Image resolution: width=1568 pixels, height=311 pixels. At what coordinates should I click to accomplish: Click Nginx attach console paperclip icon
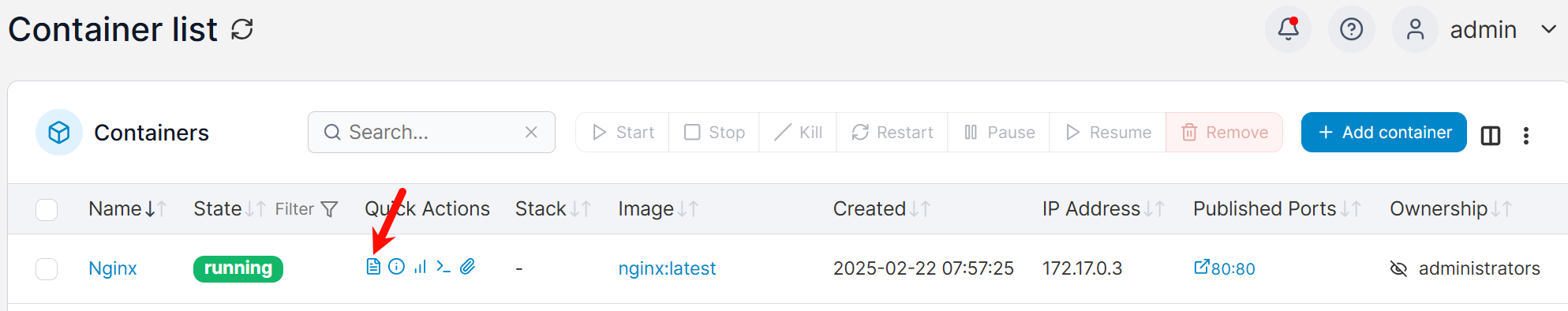[468, 267]
